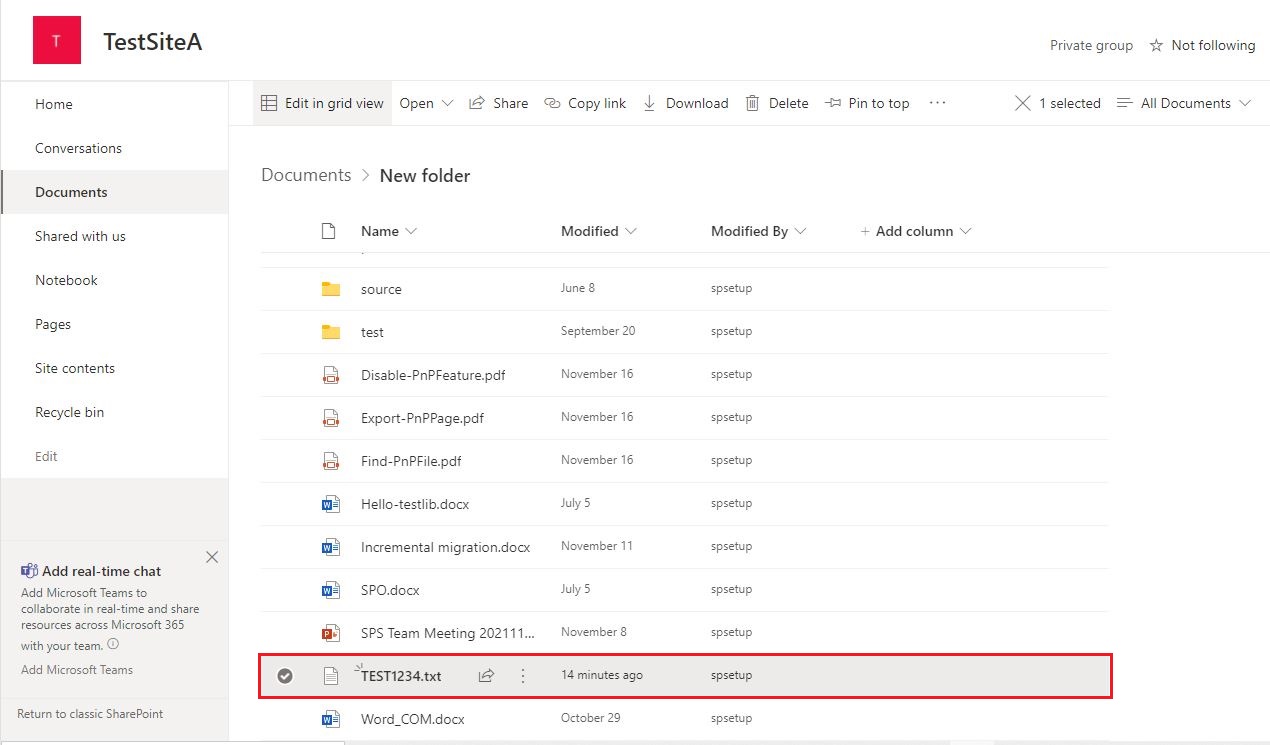Viewport: 1270px width, 745px height.
Task: Open SPS Team Meeting presentation
Action: pyautogui.click(x=448, y=633)
